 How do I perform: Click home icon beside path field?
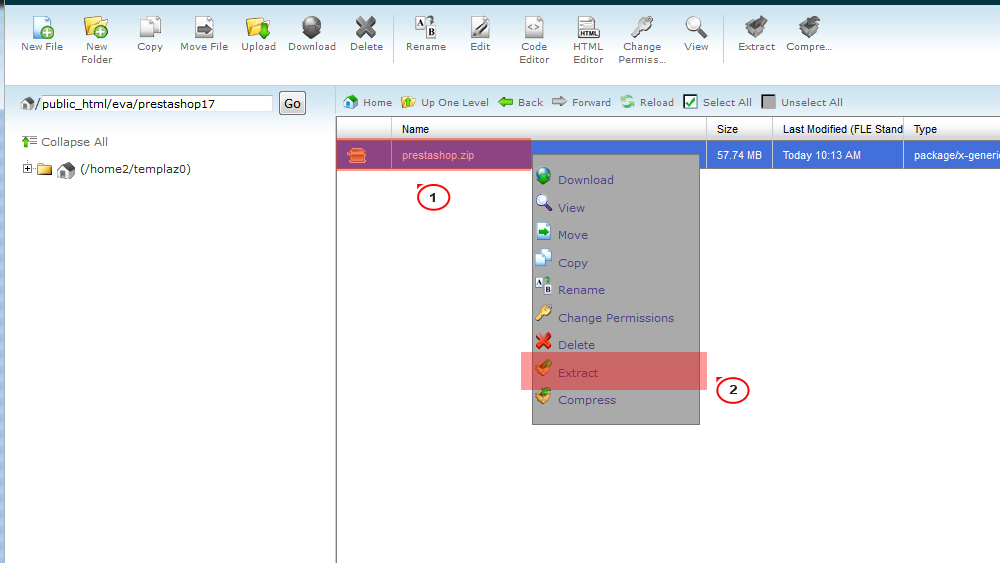point(27,103)
